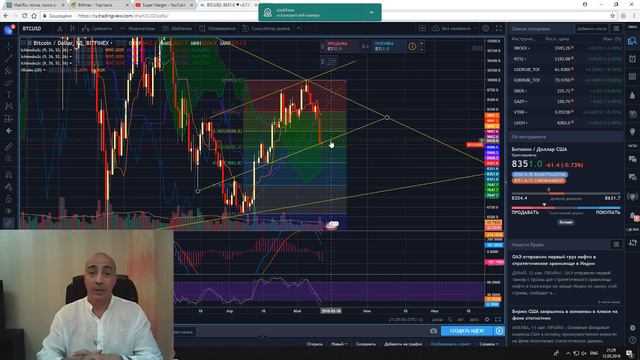Select the ruler measure tool
The image size is (640, 360).
(9, 146)
